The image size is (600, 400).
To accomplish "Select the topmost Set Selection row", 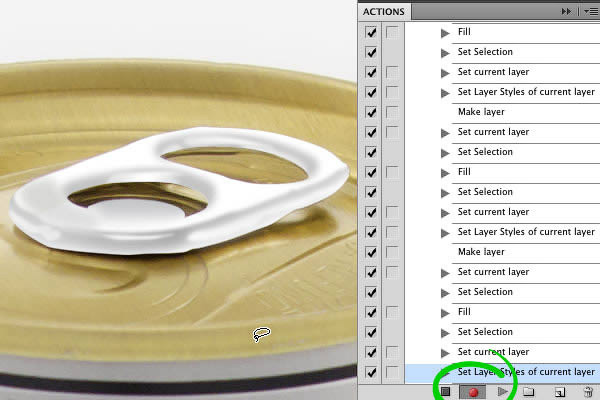I will 502,52.
